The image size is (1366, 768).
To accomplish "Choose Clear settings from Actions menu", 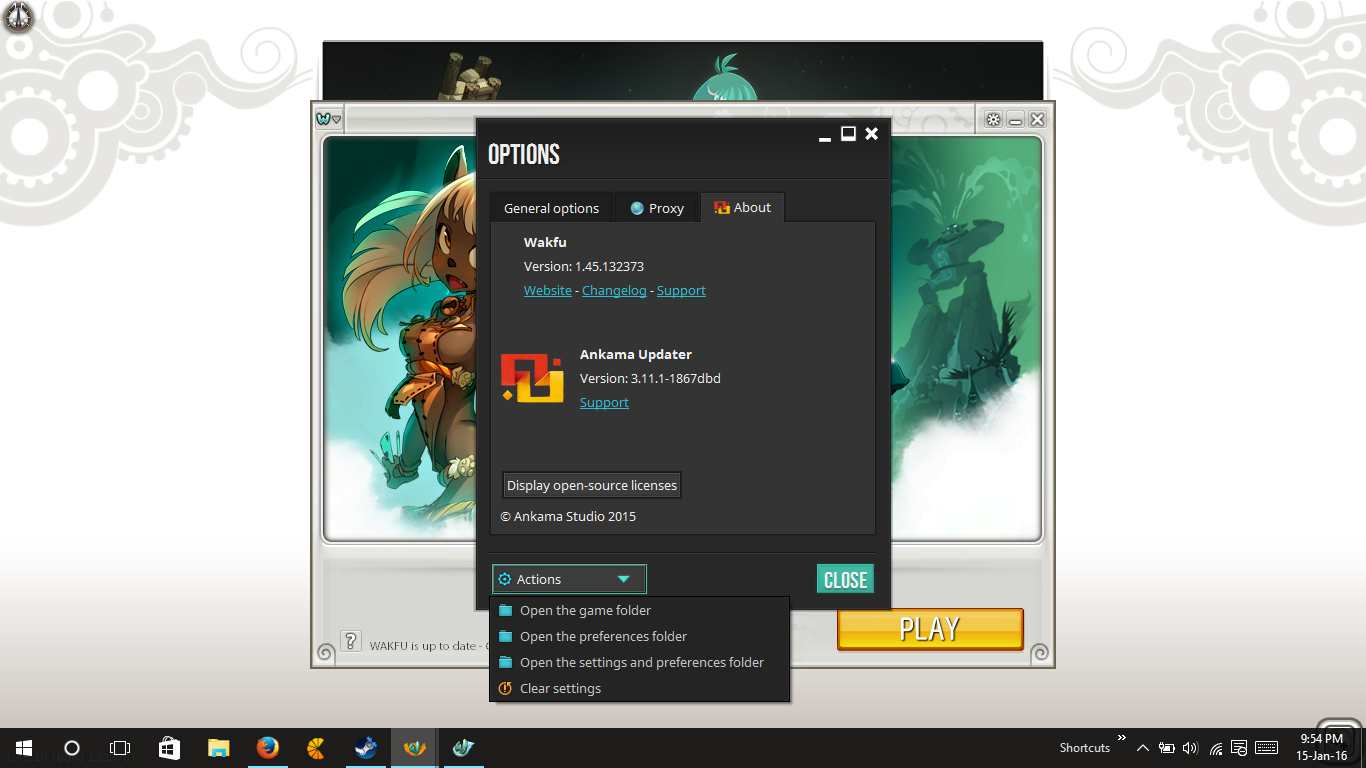I will [639, 688].
